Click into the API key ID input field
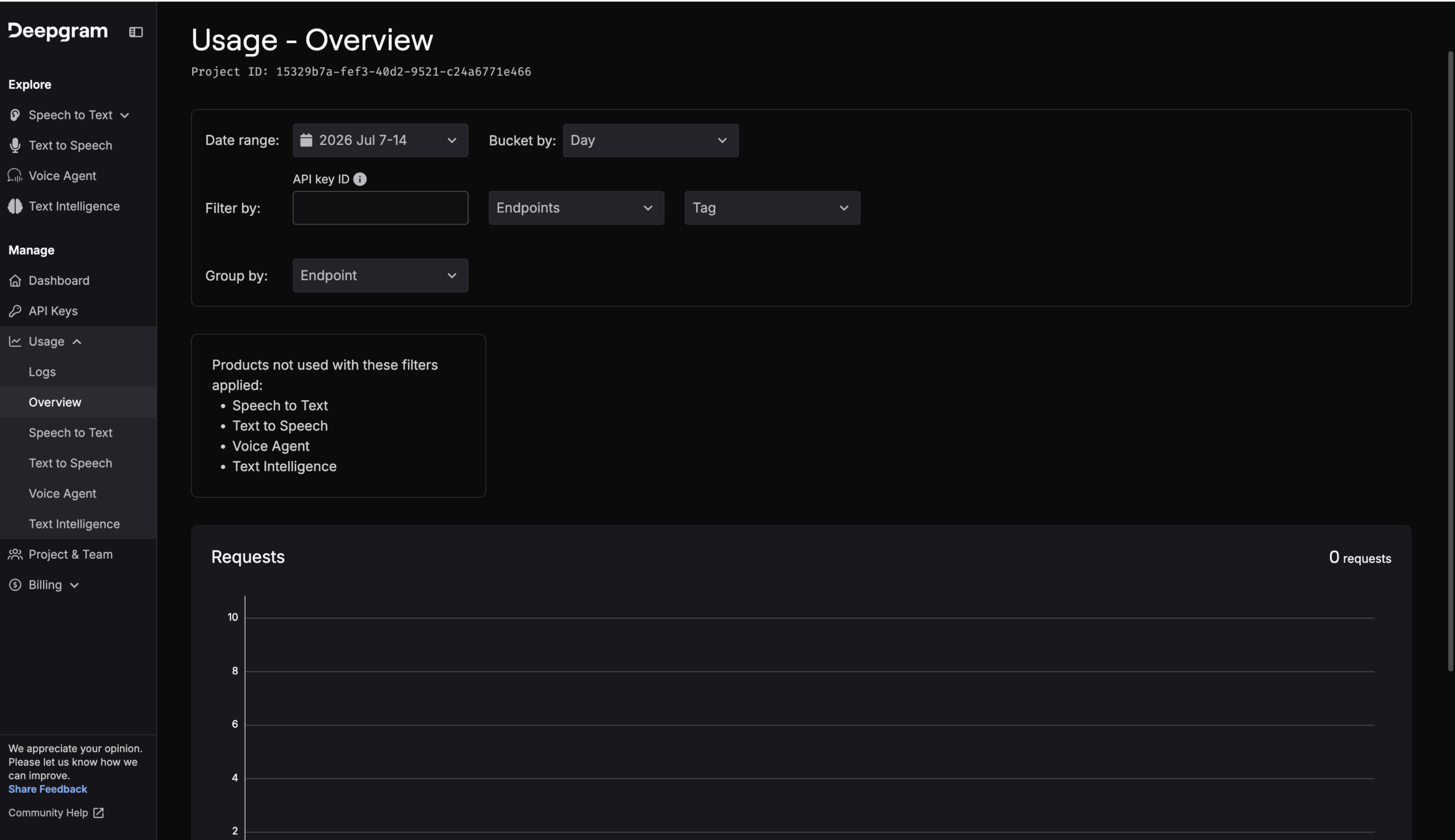Image resolution: width=1455 pixels, height=840 pixels. [x=380, y=207]
